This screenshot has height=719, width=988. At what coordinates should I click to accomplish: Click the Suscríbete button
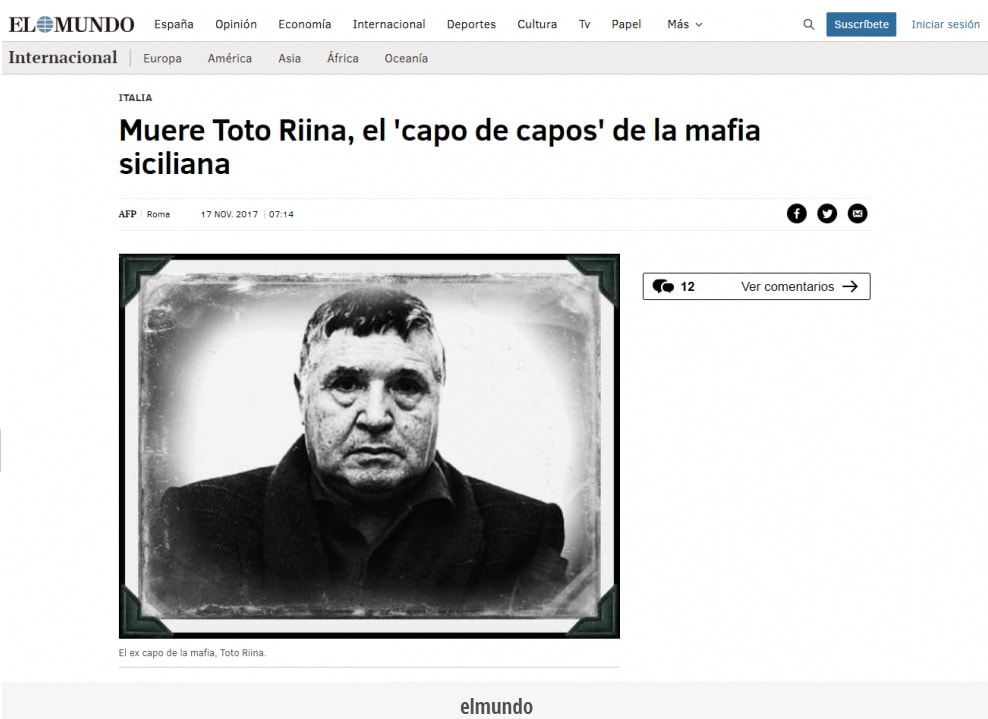[x=861, y=25]
